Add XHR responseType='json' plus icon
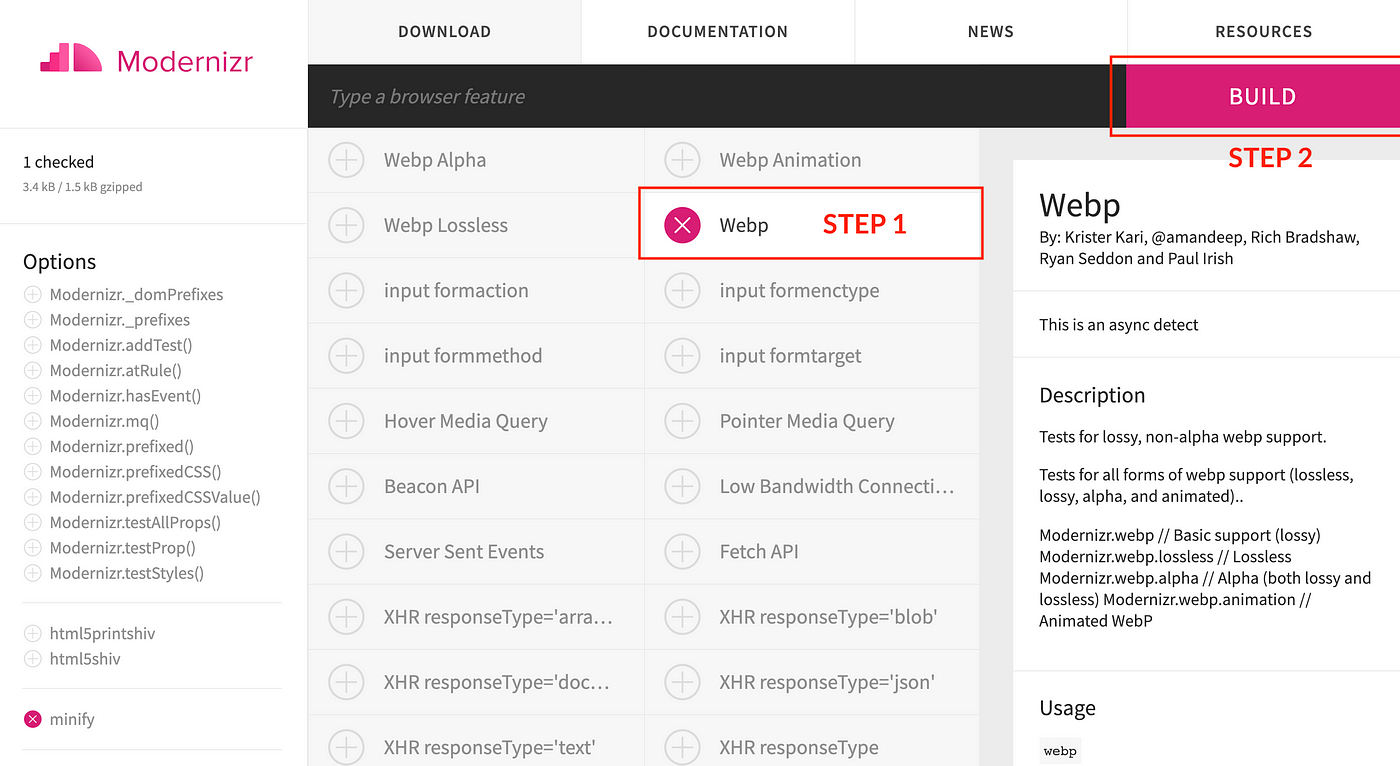1400x766 pixels. (682, 683)
